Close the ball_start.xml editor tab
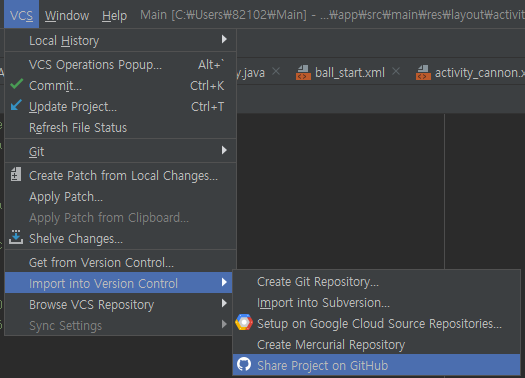This screenshot has height=378, width=525. pyautogui.click(x=396, y=71)
